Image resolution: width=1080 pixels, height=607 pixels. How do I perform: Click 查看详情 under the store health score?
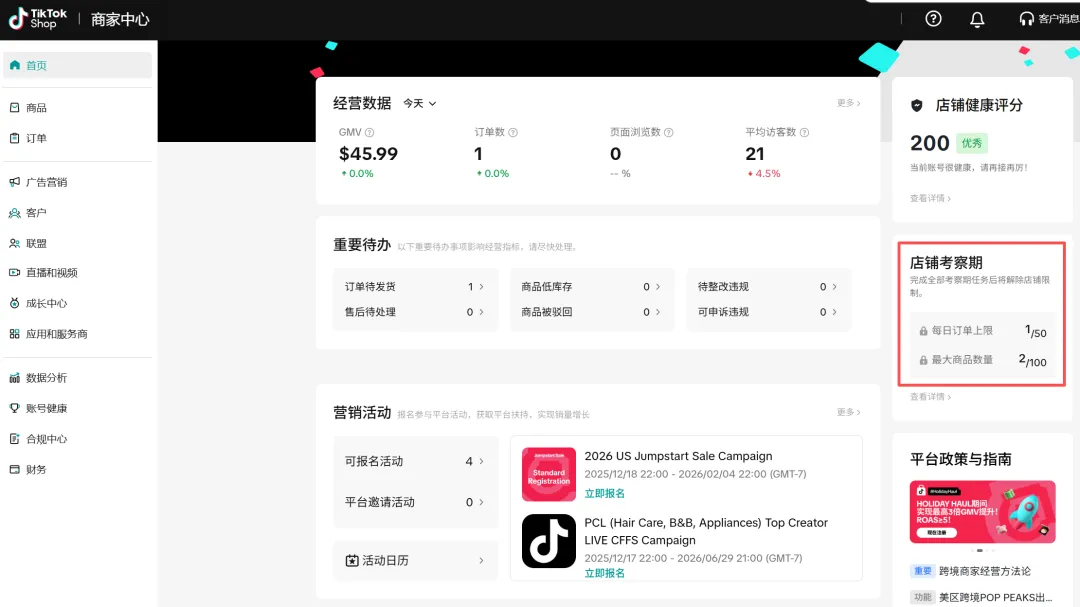[930, 198]
